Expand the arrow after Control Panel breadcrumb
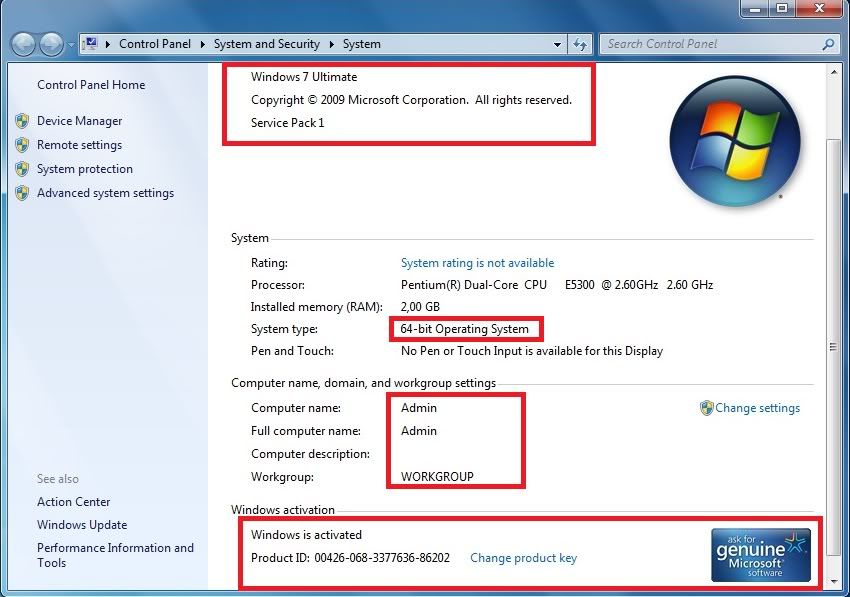Image resolution: width=850 pixels, height=597 pixels. coord(203,44)
